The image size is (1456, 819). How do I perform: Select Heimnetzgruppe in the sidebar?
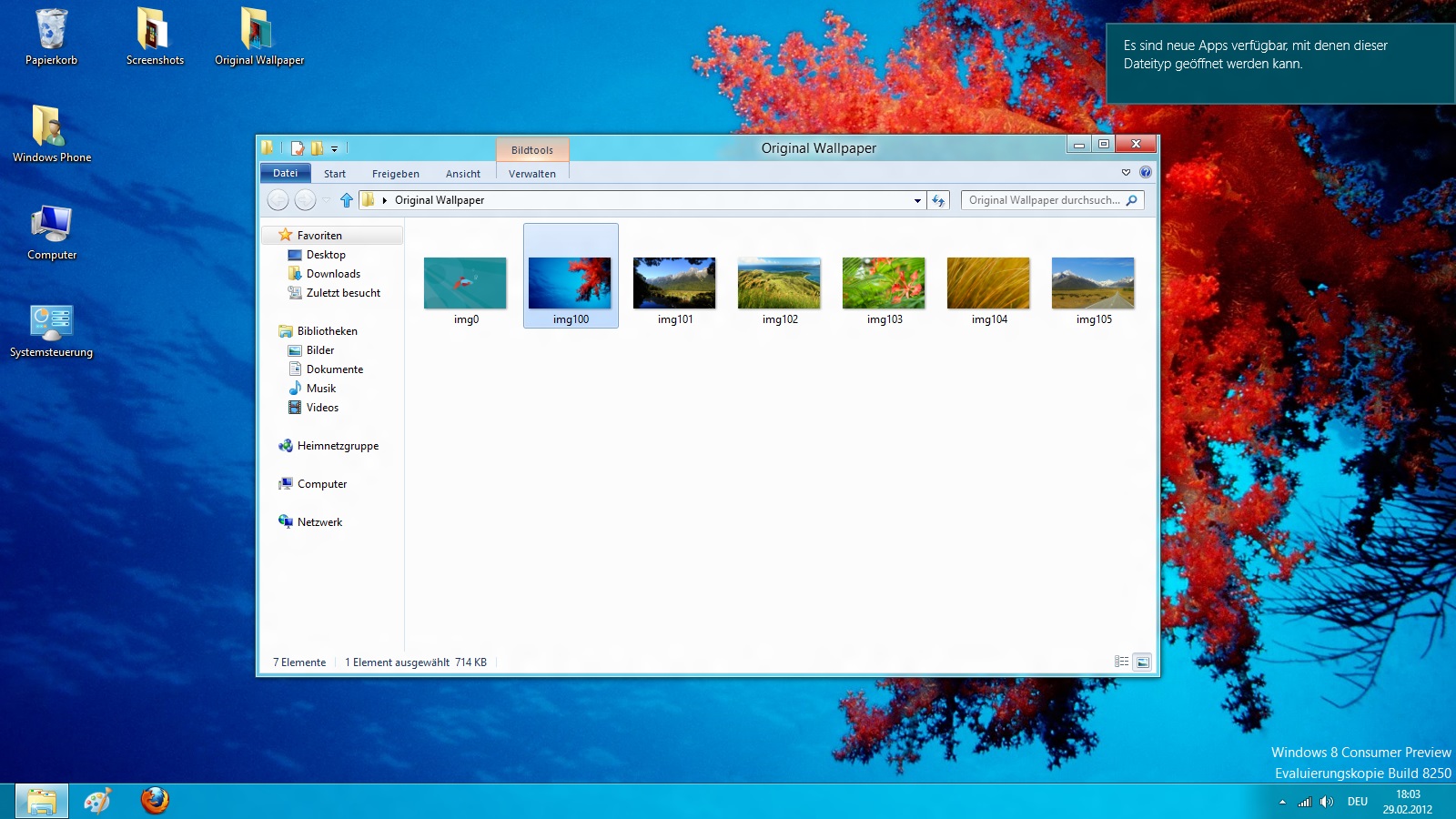coord(338,446)
